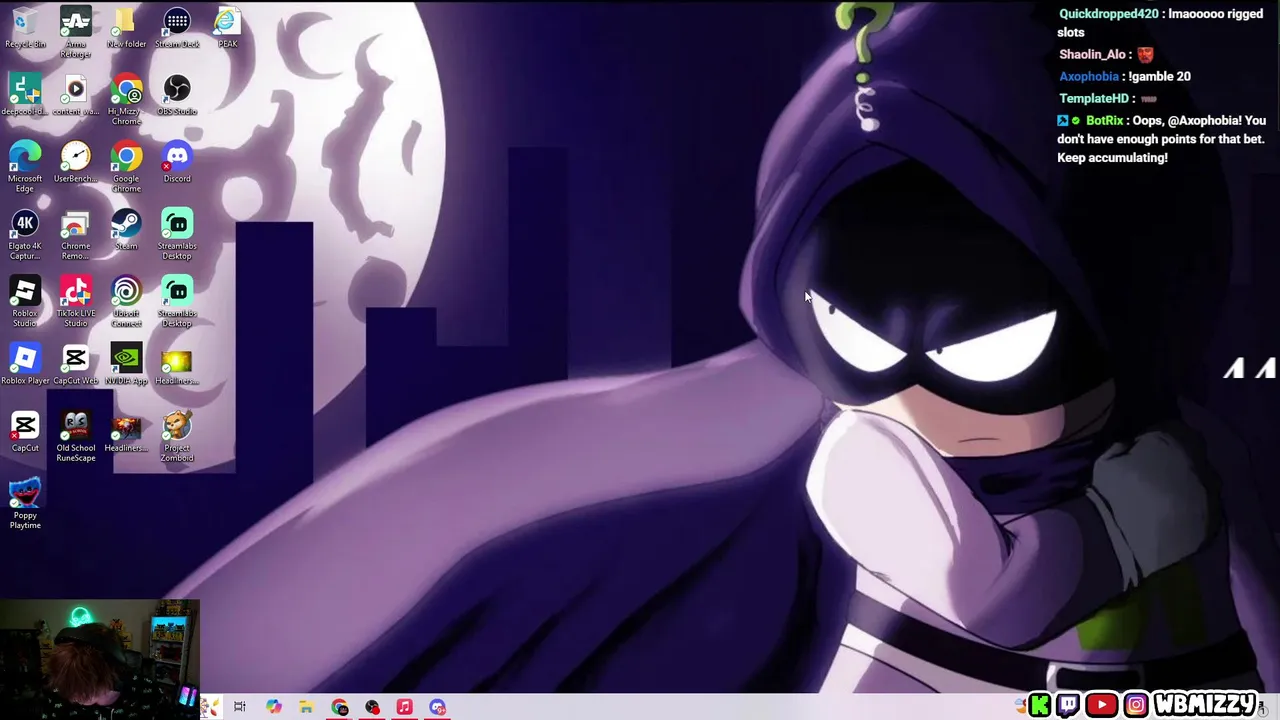The height and width of the screenshot is (720, 1280).
Task: Select Streamlabs Desktop icon beside Ubisoft Connect
Action: tap(177, 302)
